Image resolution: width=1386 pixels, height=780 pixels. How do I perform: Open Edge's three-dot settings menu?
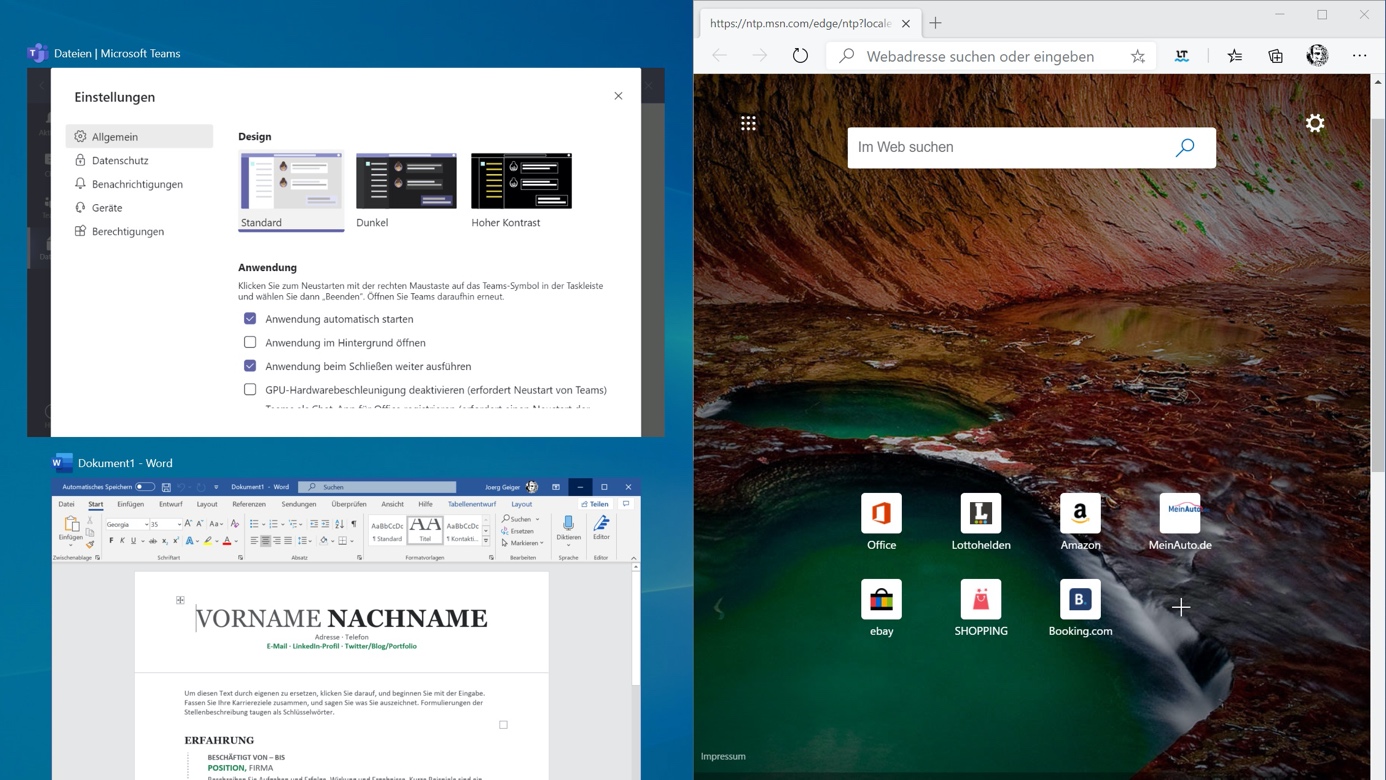point(1359,56)
